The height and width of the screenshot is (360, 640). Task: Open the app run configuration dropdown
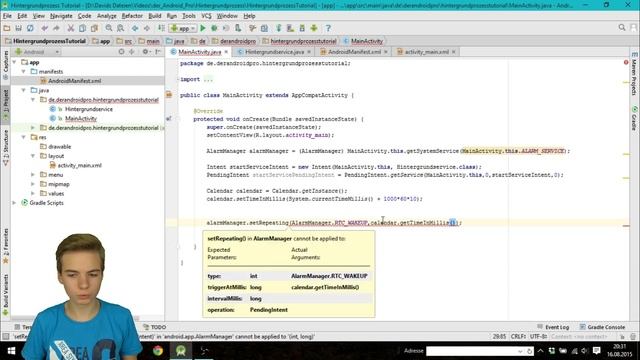[x=183, y=28]
